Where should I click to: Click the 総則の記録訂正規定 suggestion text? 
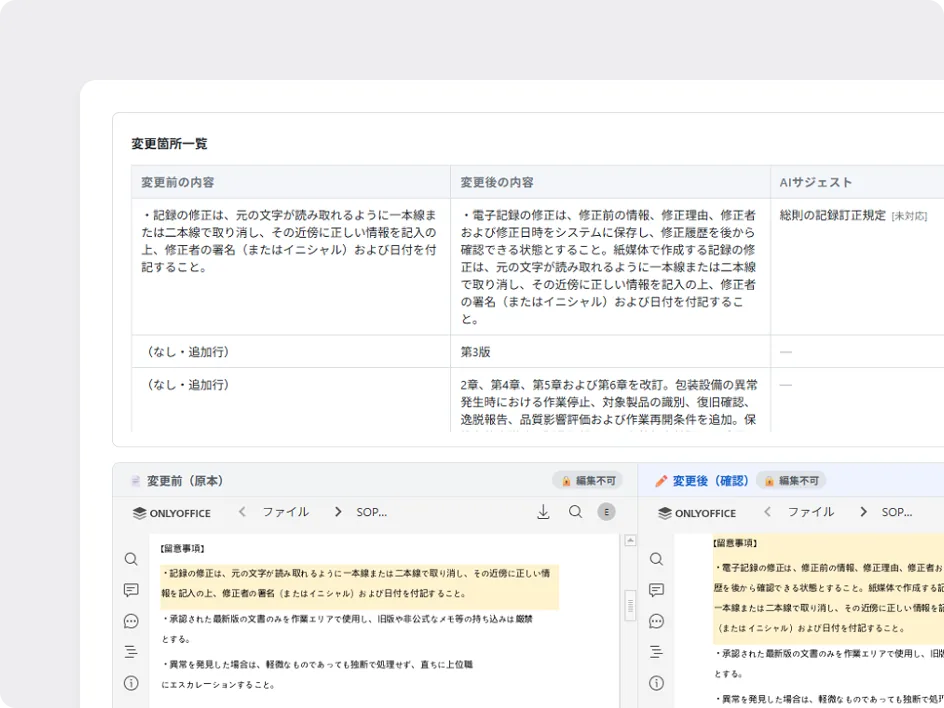tap(833, 216)
